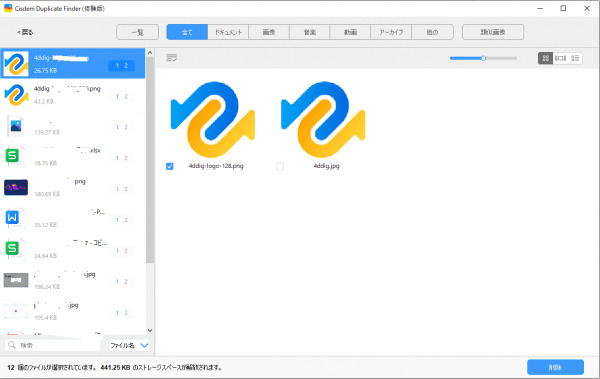Click the Cisdem Duplicate Finder title icon
The height and width of the screenshot is (379, 600).
[x=8, y=8]
